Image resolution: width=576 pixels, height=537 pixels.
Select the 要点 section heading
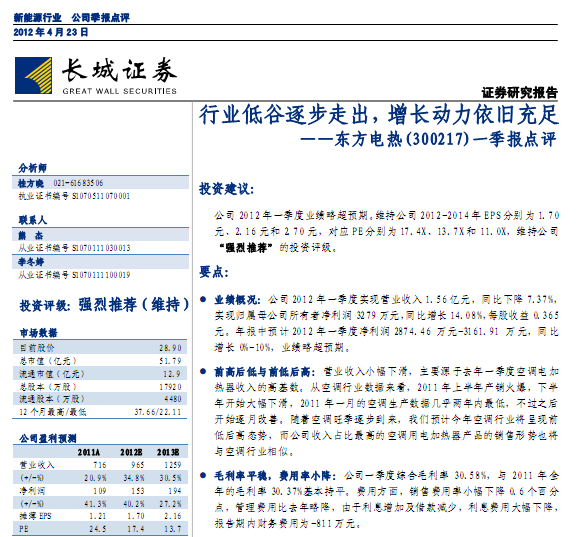tap(214, 272)
